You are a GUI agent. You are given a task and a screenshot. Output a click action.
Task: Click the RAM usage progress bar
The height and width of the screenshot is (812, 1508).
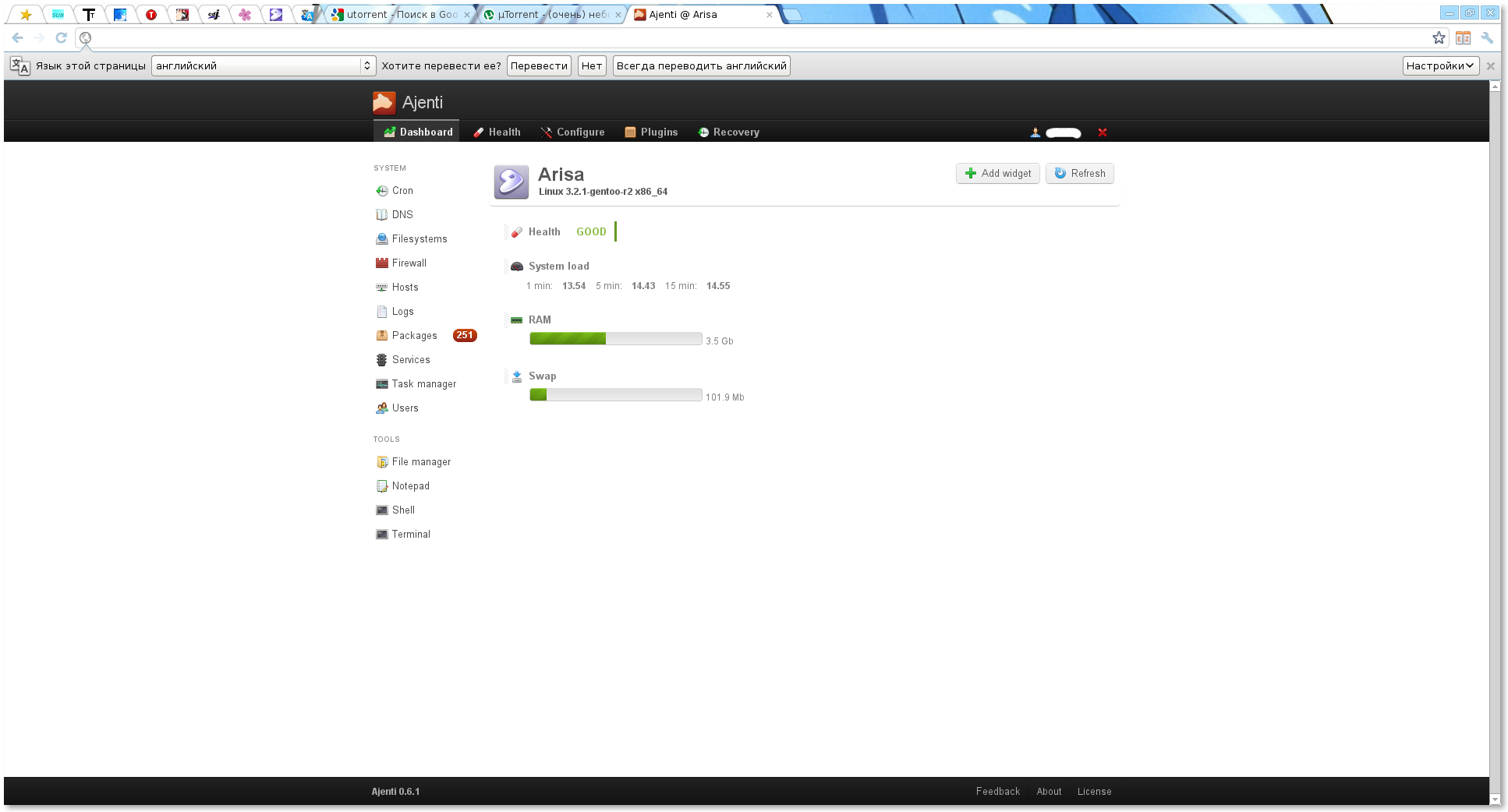(x=615, y=338)
